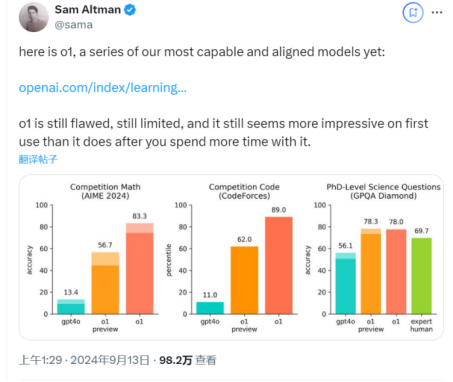453x382 pixels.
Task: Open Sam Altman's profile picture
Action: [34, 17]
